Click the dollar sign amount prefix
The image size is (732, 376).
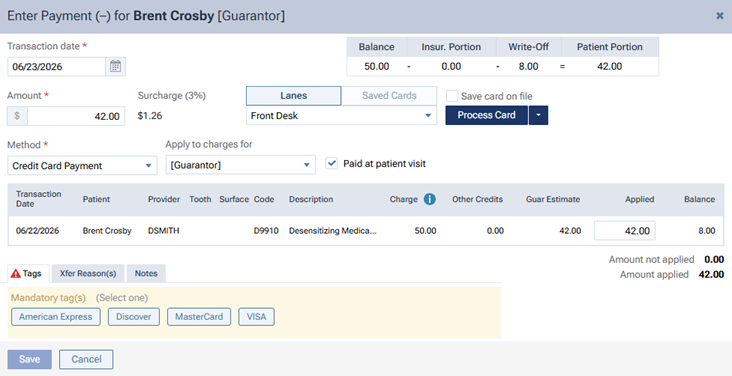[x=17, y=116]
